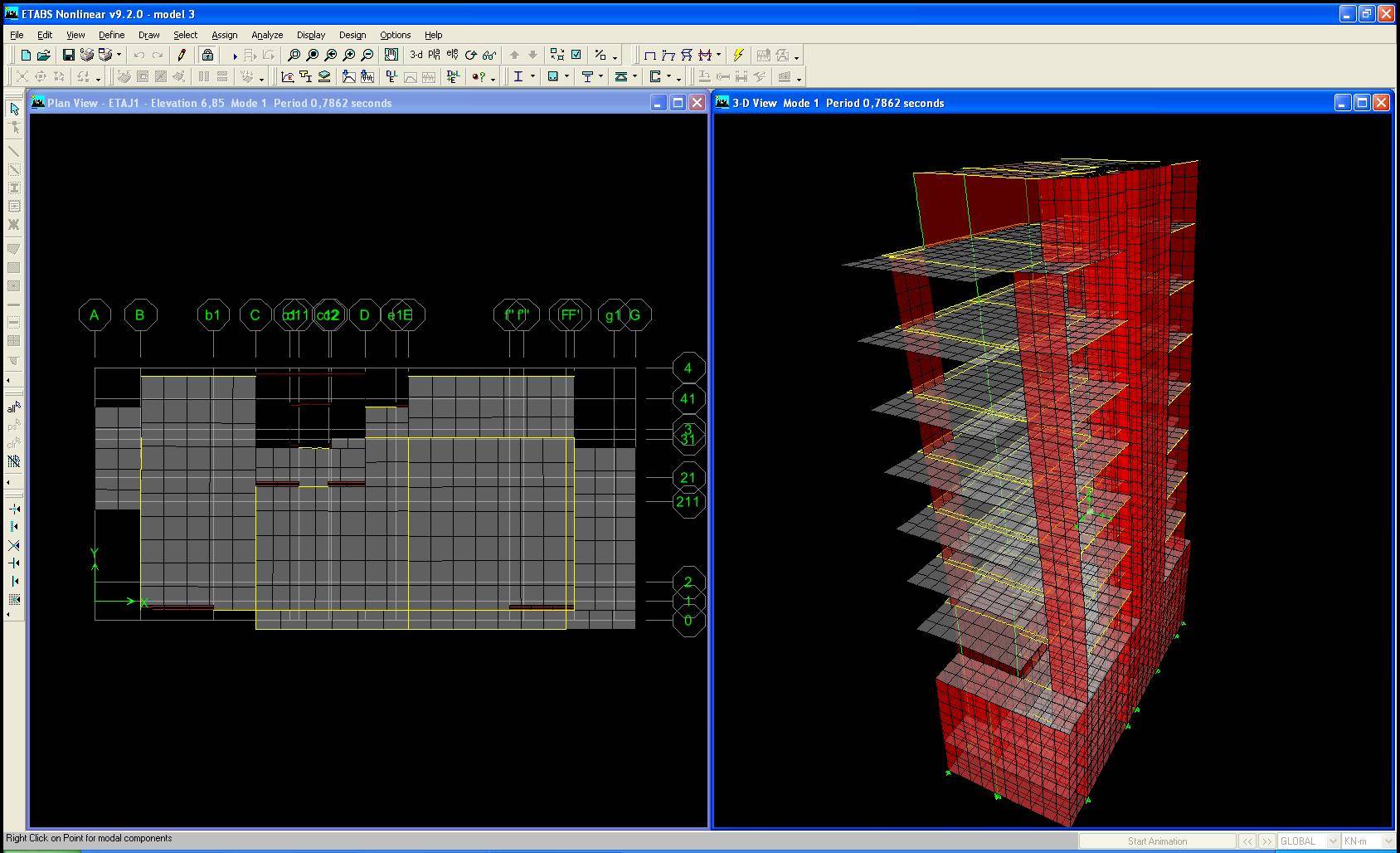This screenshot has width=1400, height=853.
Task: Open the Display menu
Action: [311, 35]
